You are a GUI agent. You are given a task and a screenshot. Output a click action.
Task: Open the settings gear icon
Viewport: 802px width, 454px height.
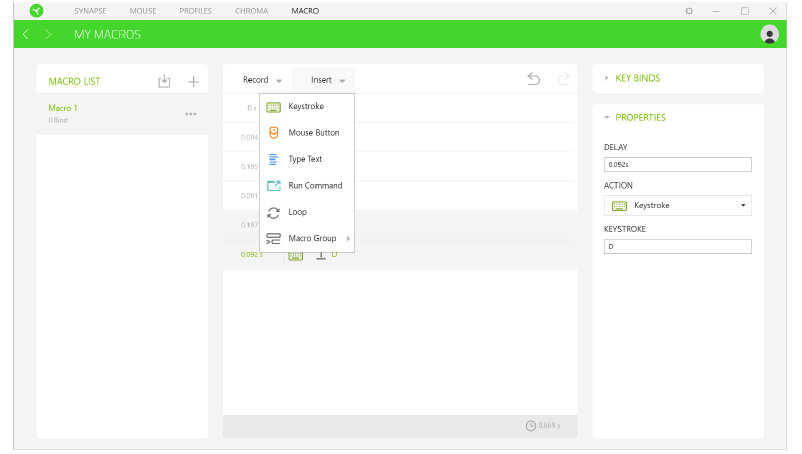pos(689,11)
